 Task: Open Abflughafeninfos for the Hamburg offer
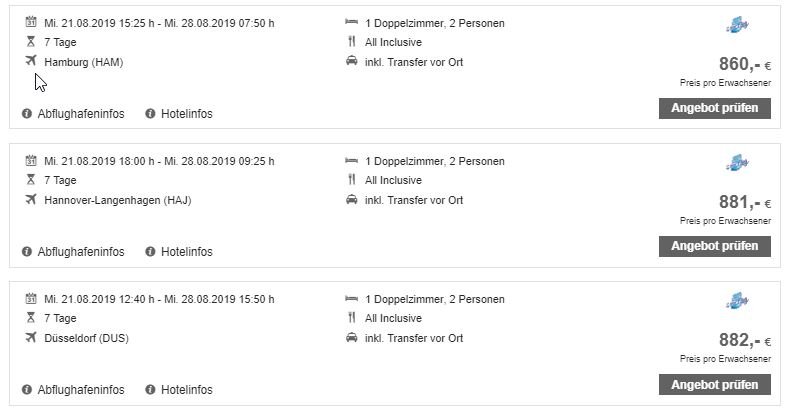pos(80,114)
